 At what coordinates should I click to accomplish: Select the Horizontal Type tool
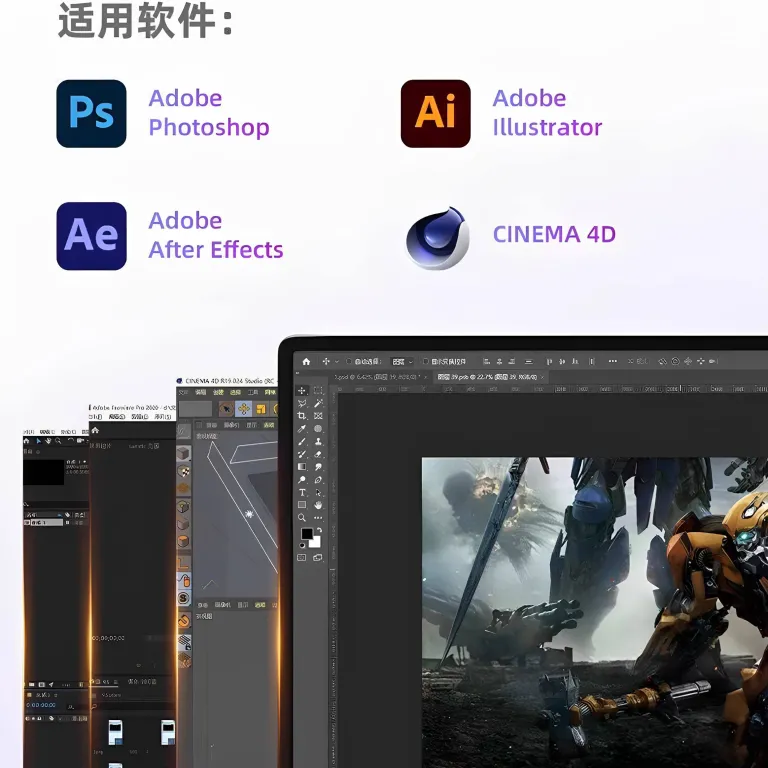302,492
